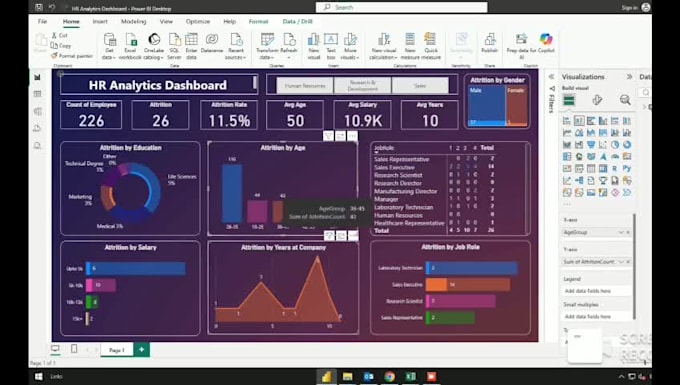Expand Sum of AttritionCount field chevron

(x=621, y=262)
